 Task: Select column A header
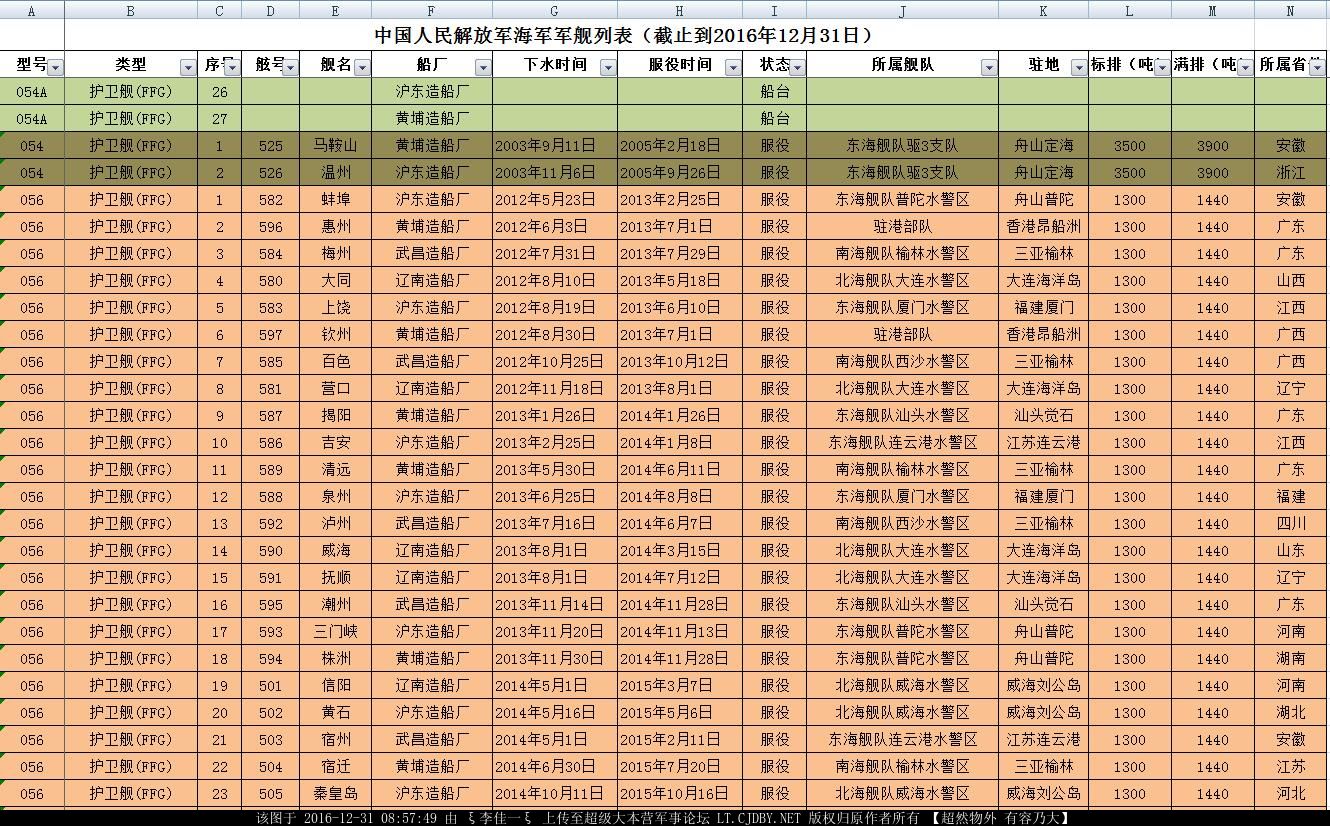[x=32, y=10]
